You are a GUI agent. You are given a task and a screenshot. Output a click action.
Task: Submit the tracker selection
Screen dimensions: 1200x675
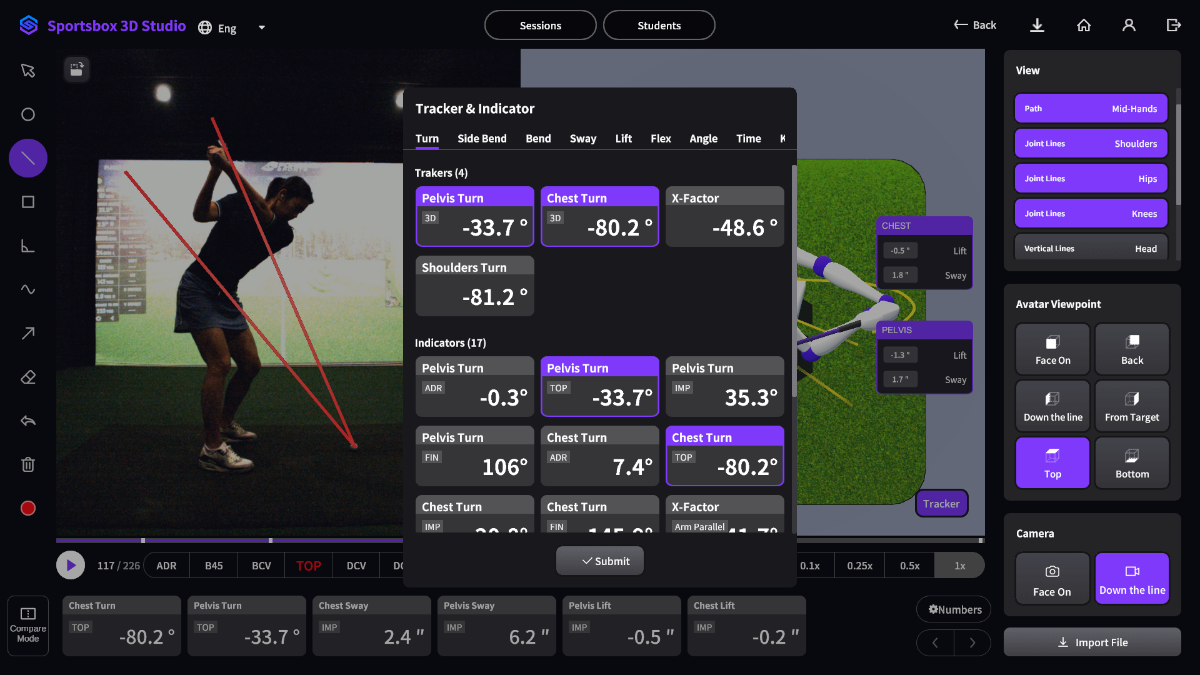[x=600, y=561]
